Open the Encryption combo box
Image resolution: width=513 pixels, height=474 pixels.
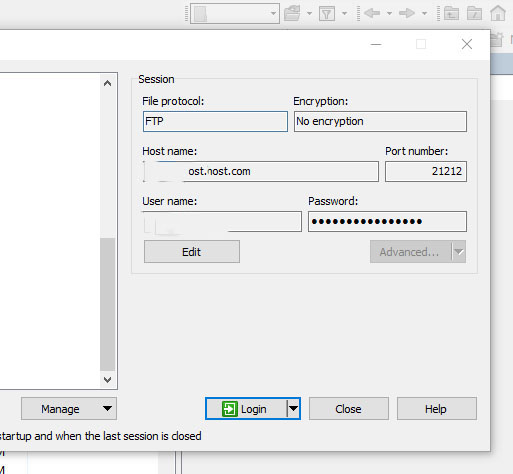pos(380,121)
